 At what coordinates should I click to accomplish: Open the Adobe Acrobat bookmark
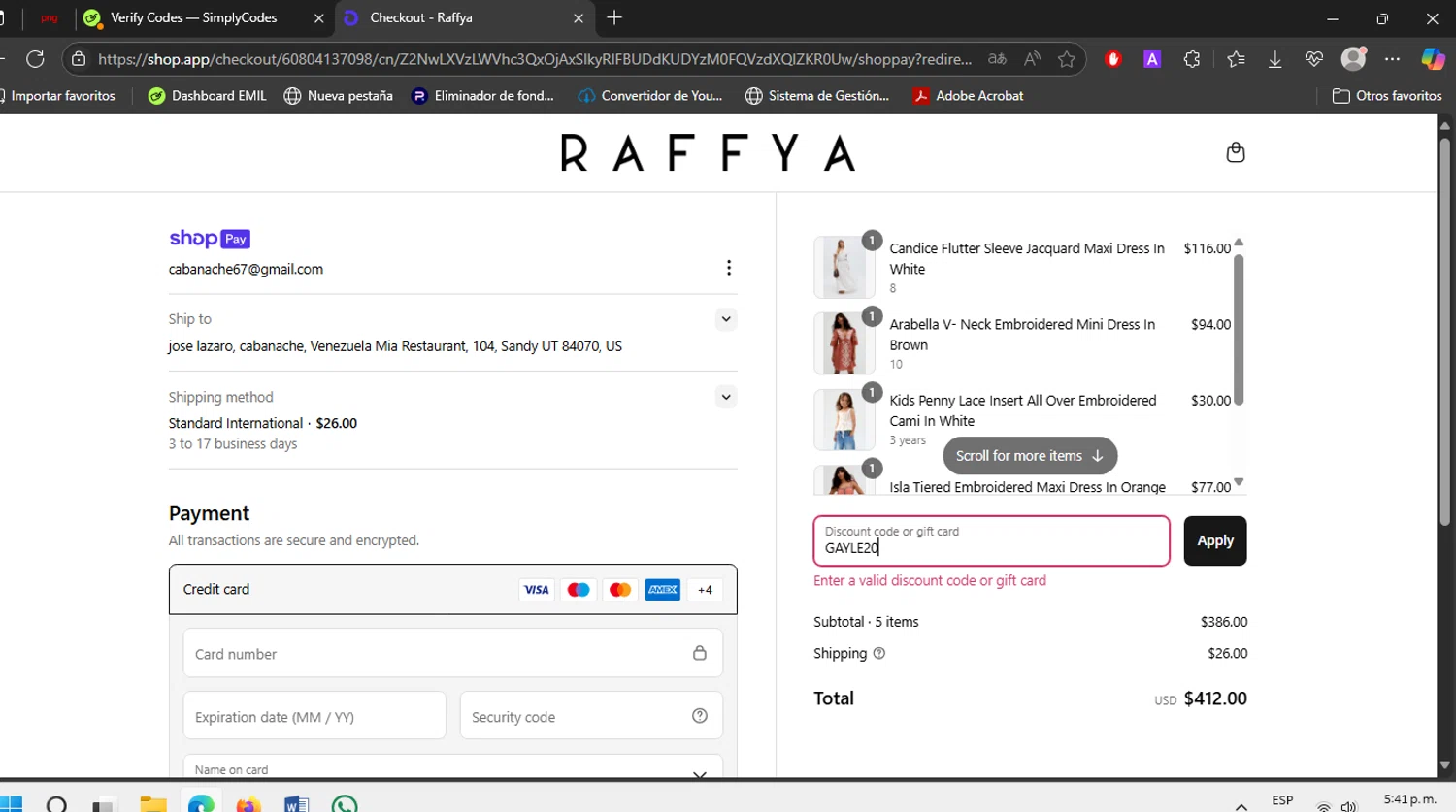(968, 95)
